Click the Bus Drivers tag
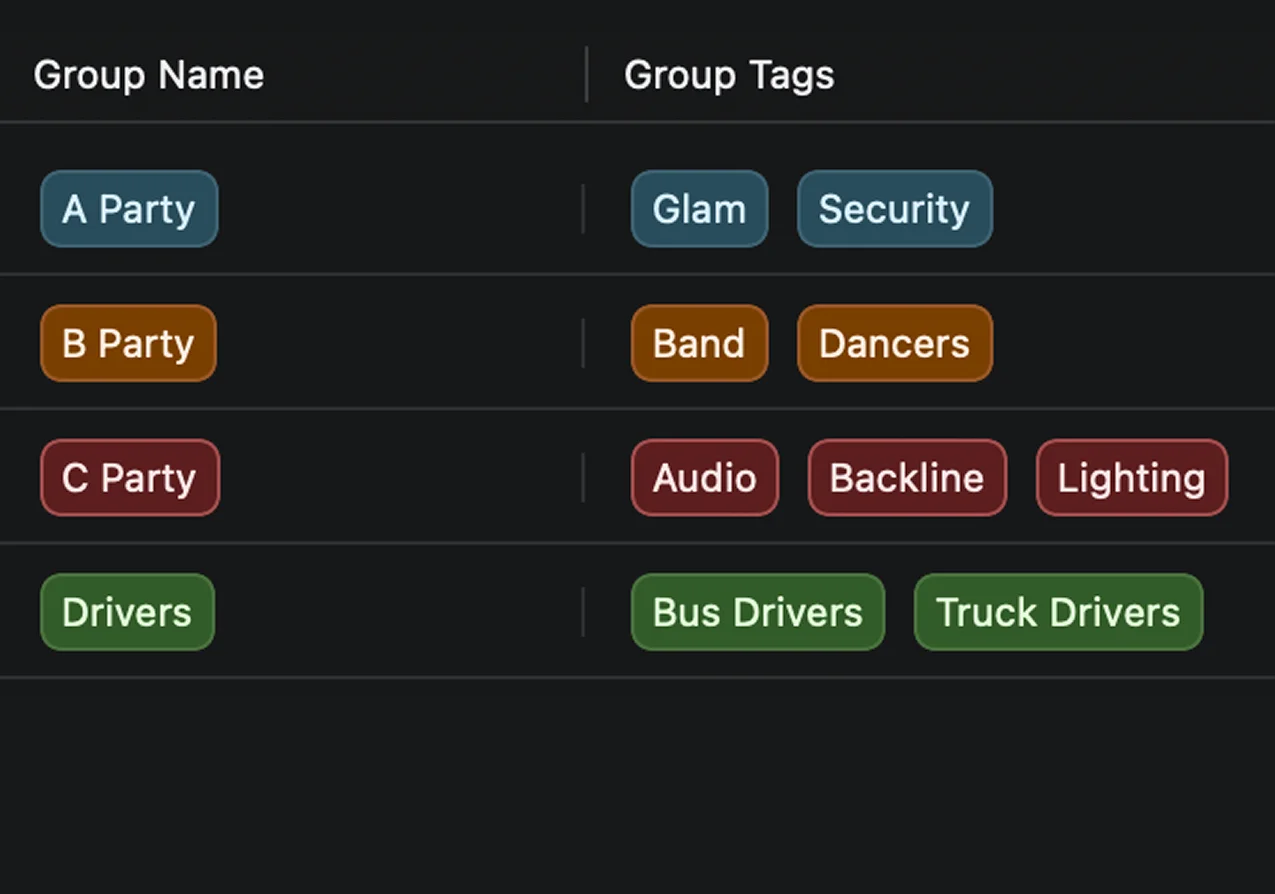This screenshot has width=1275, height=894. pos(757,612)
